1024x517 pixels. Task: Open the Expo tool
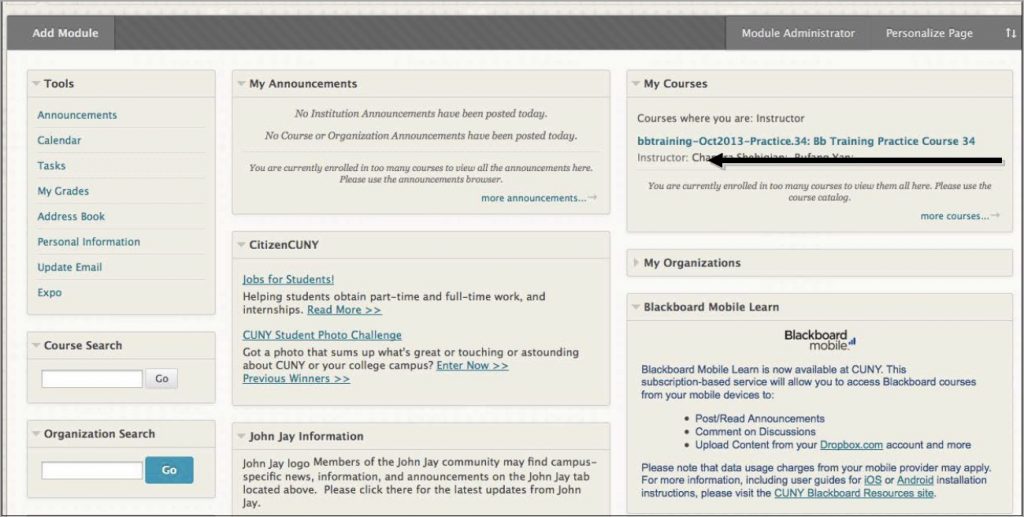pyautogui.click(x=49, y=292)
